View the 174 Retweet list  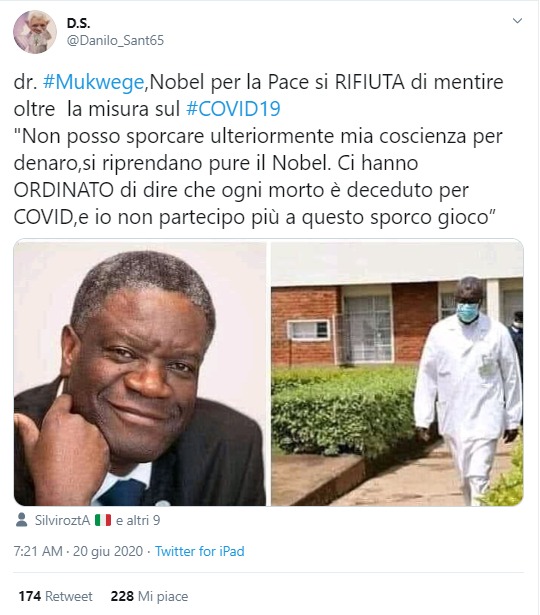pyautogui.click(x=56, y=597)
